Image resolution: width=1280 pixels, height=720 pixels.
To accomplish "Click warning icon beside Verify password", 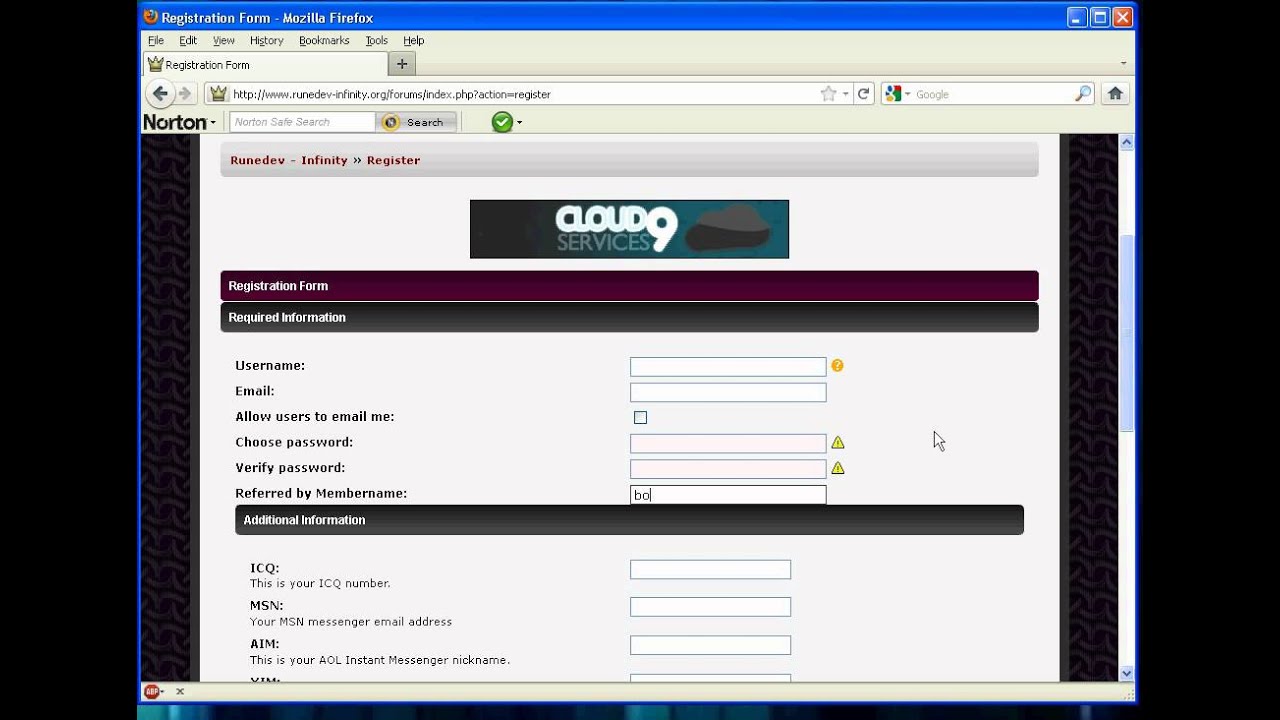I will 838,468.
